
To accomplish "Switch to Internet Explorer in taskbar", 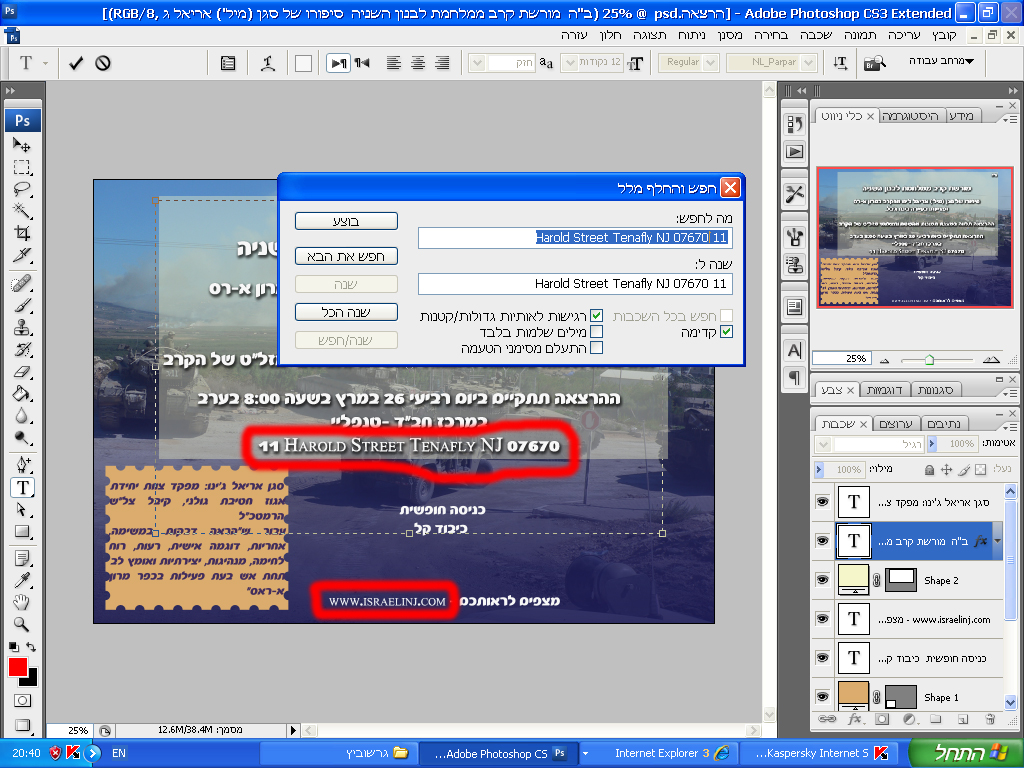I will (x=669, y=753).
